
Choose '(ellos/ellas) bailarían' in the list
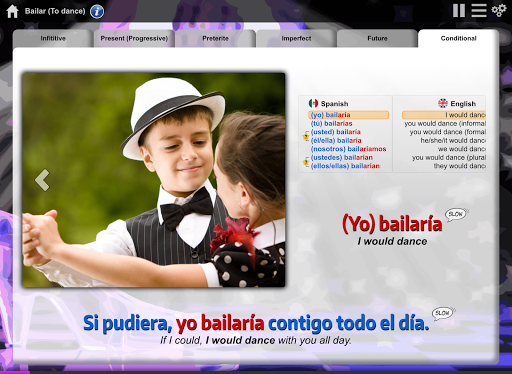click(345, 166)
